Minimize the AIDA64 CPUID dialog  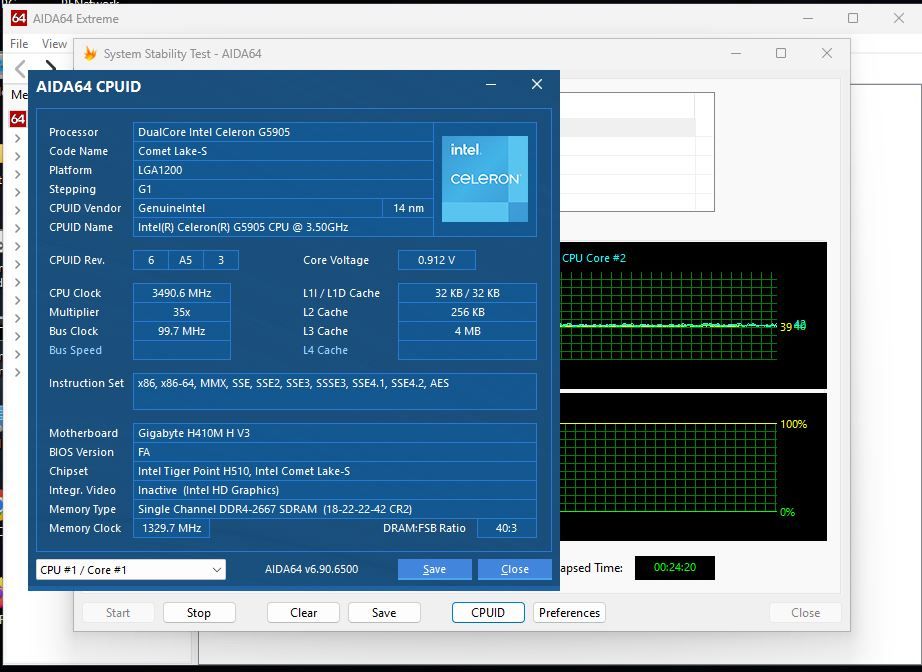[x=491, y=85]
